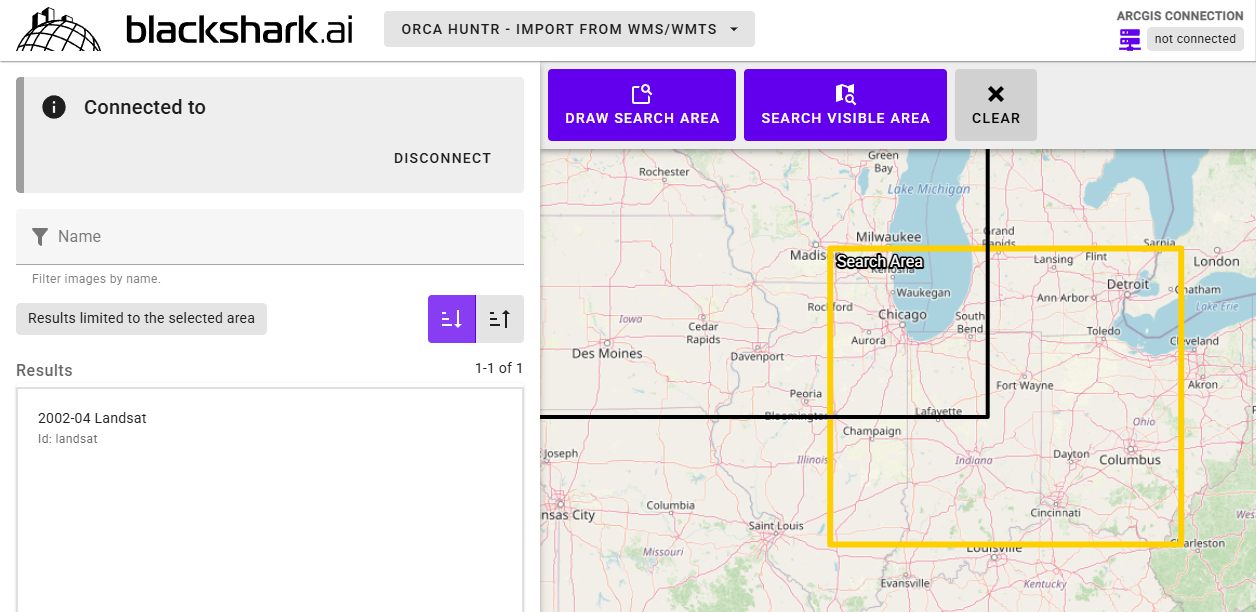Click the DISCONNECT button
Image resolution: width=1256 pixels, height=612 pixels.
[x=442, y=158]
